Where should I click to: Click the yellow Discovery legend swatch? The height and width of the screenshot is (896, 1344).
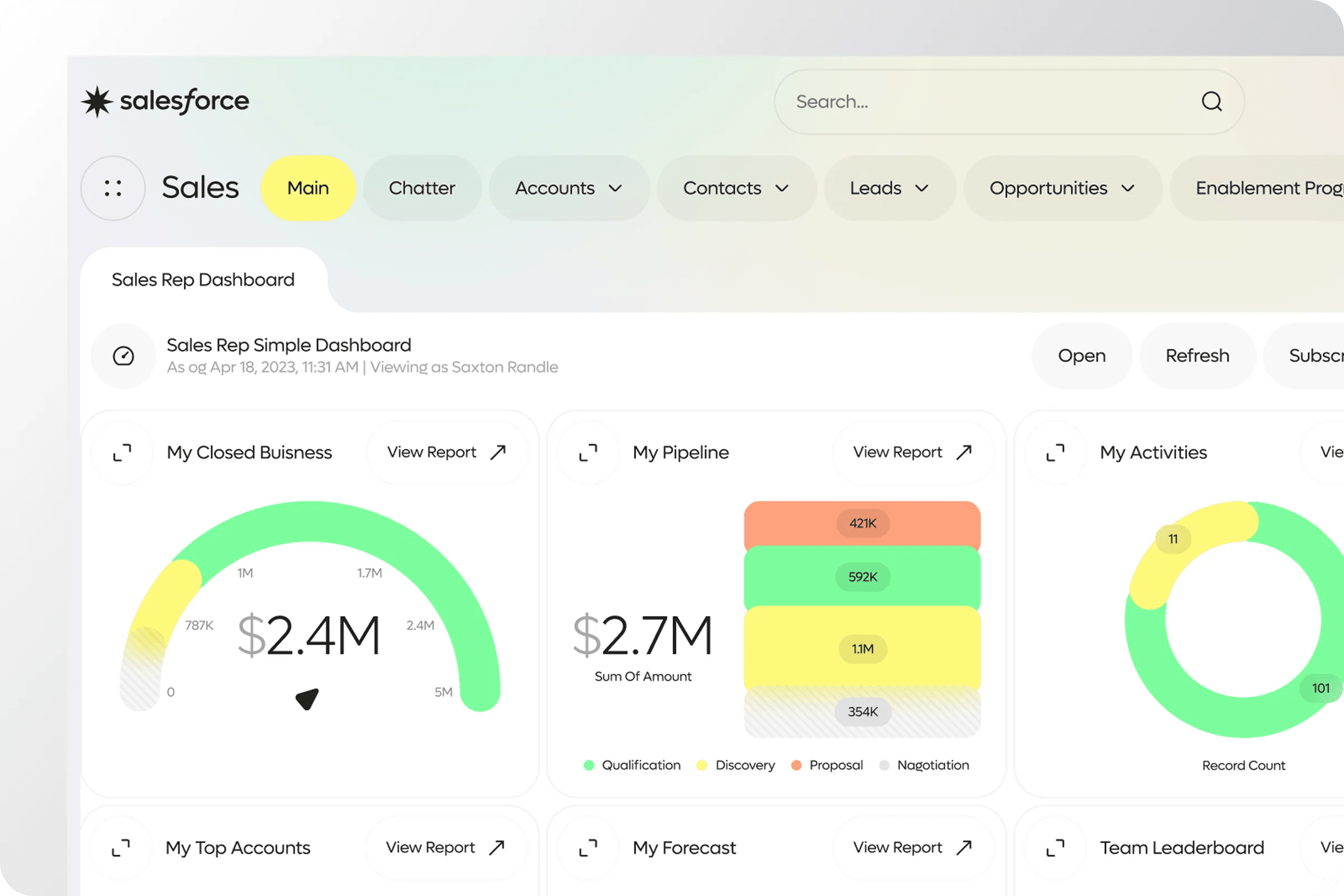[x=702, y=764]
